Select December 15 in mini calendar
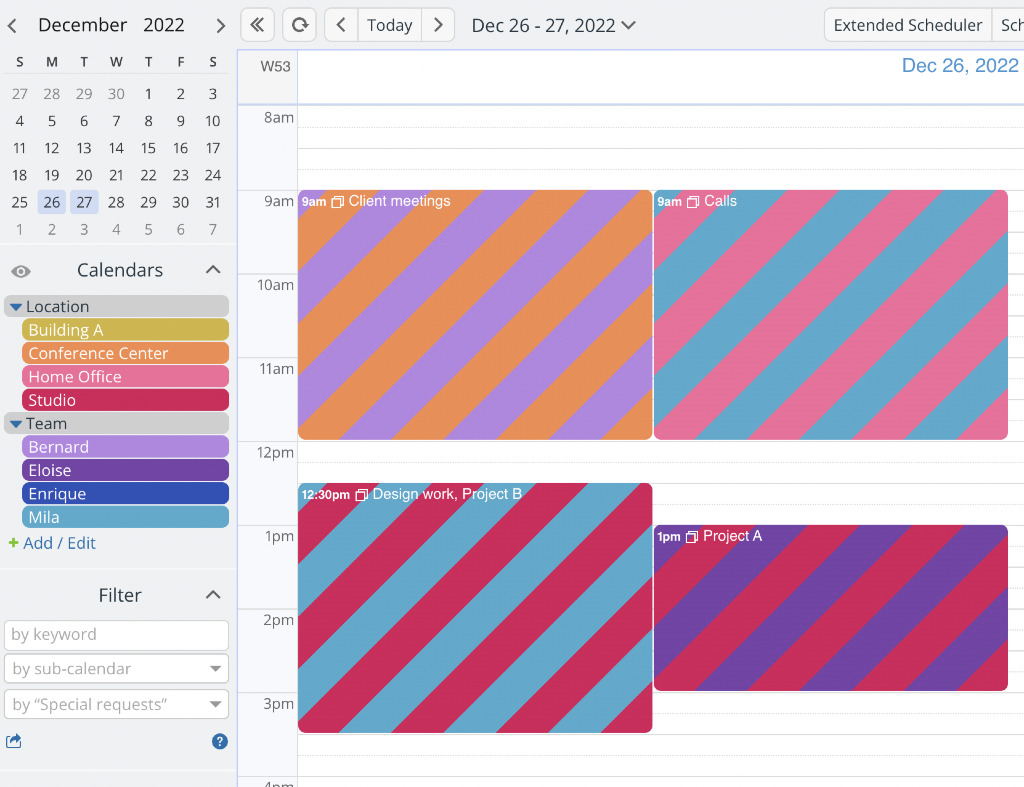The width and height of the screenshot is (1024, 787). pos(148,148)
